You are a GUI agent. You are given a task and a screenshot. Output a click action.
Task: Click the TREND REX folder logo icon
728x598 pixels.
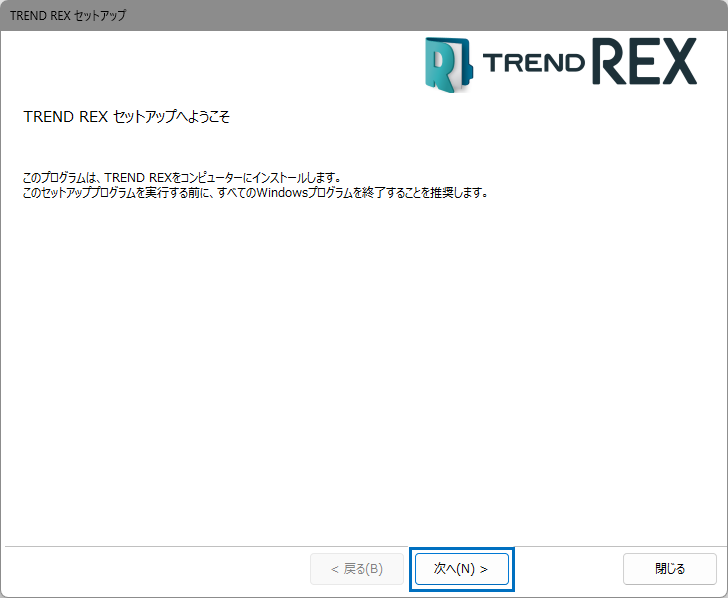[448, 65]
